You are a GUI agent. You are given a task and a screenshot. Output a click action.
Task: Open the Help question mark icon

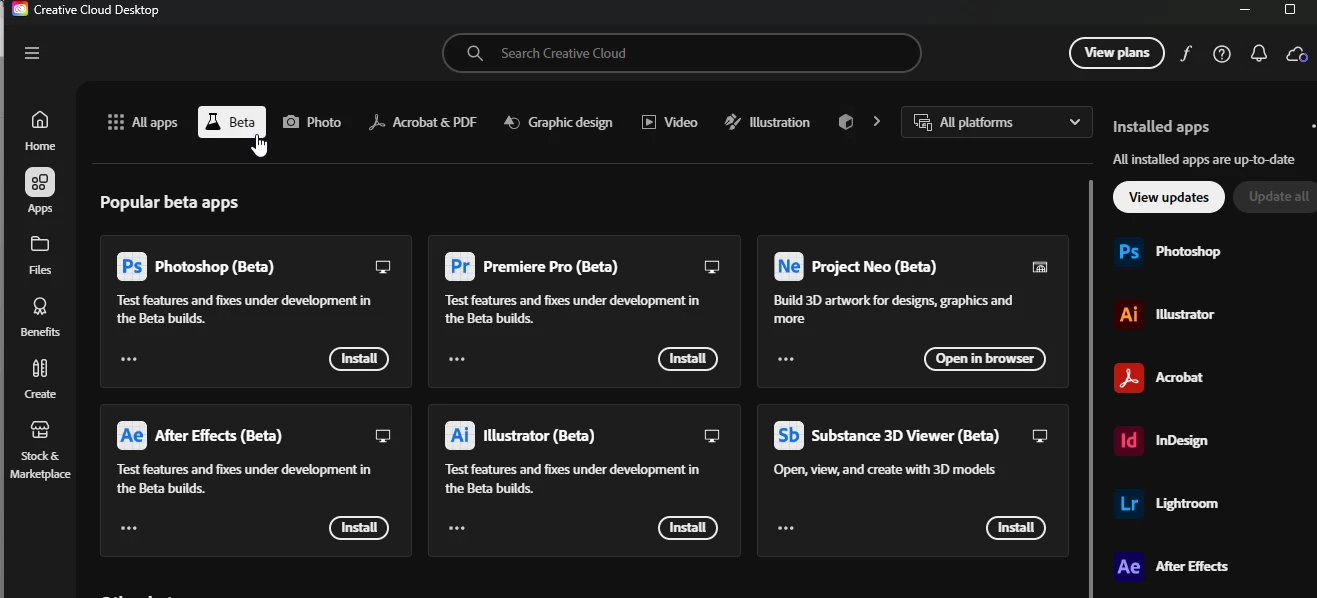[1222, 54]
